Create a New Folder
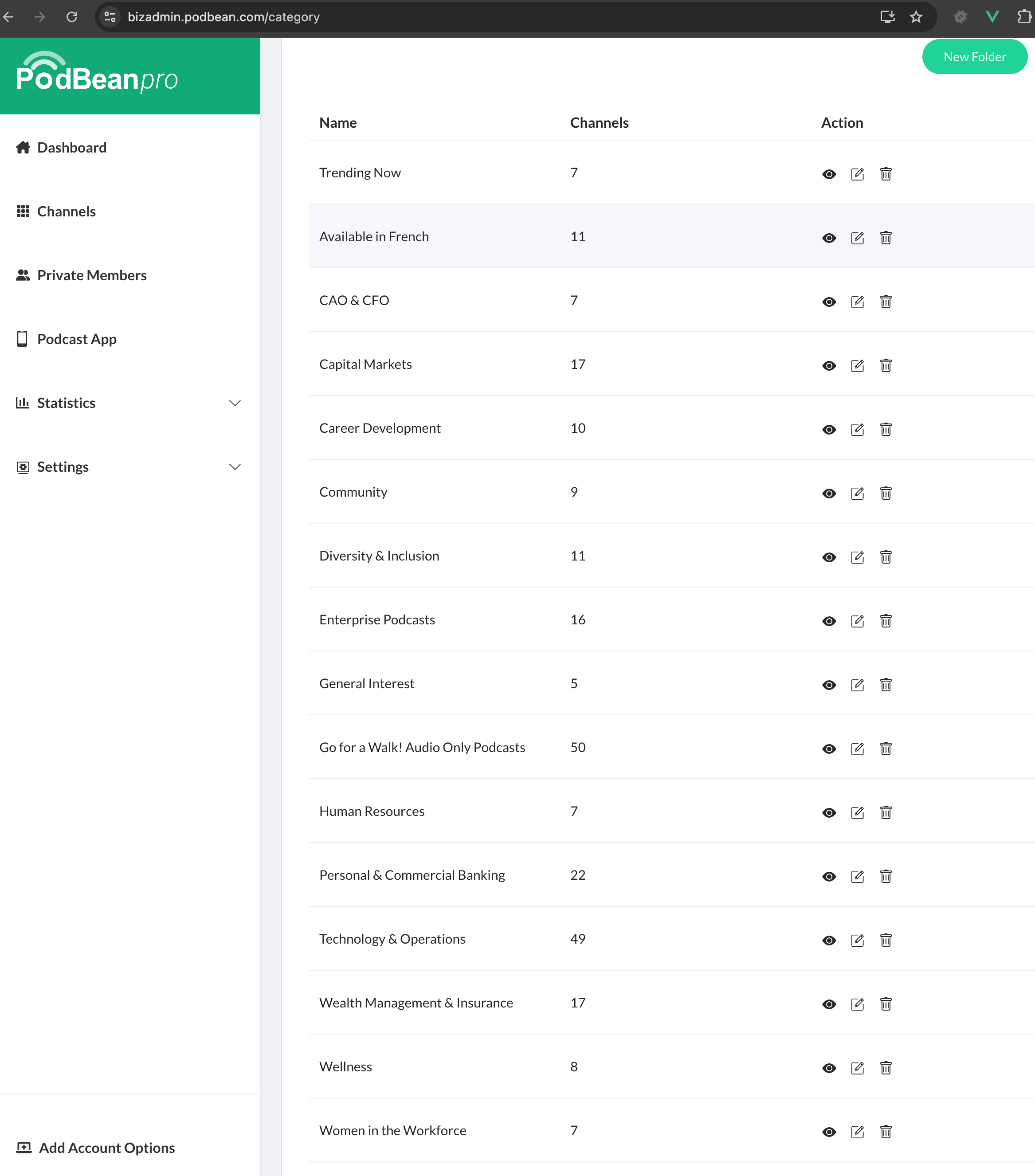Screen dimensions: 1035x1176 (x=974, y=56)
